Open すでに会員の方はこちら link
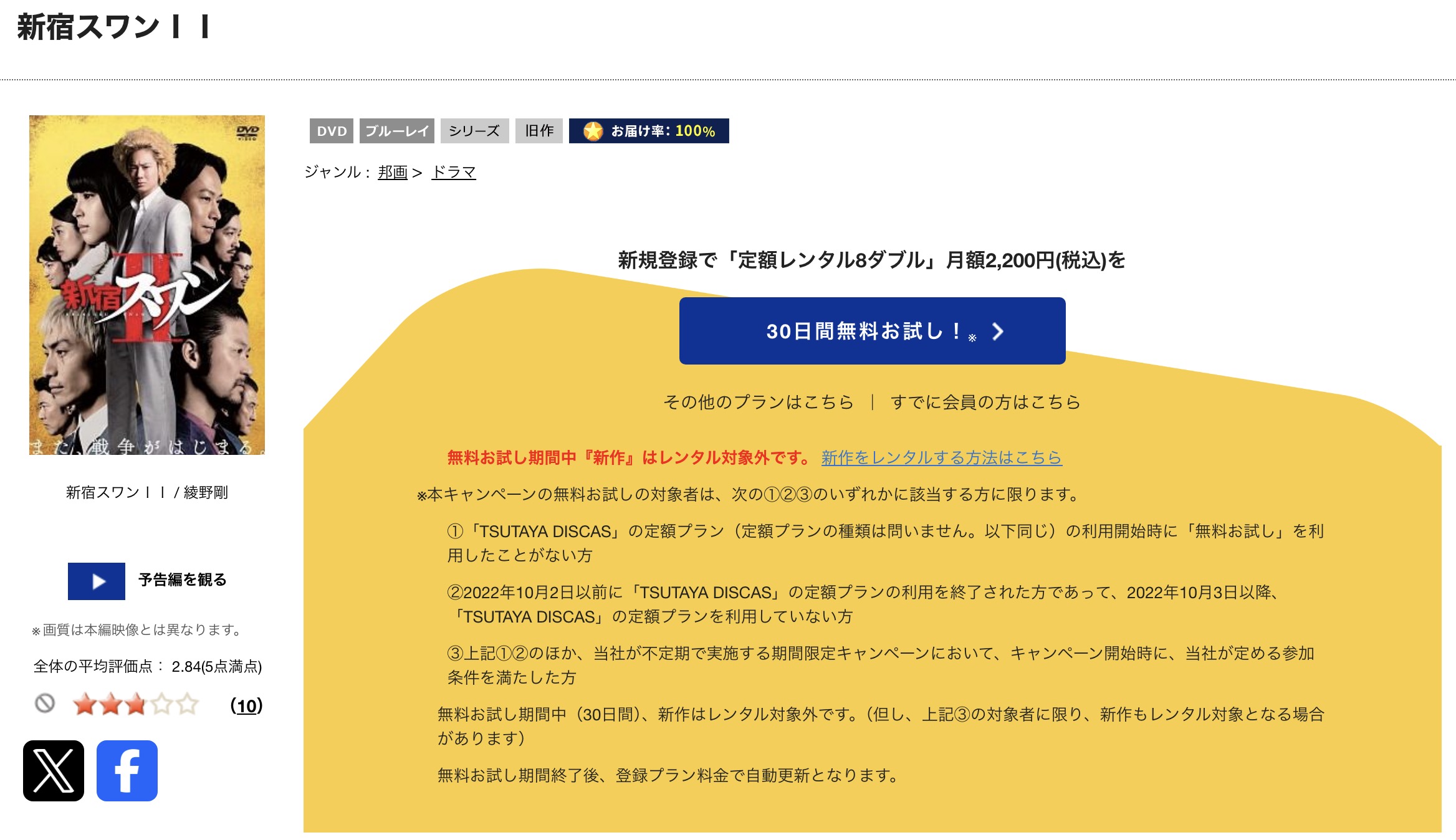 985,402
